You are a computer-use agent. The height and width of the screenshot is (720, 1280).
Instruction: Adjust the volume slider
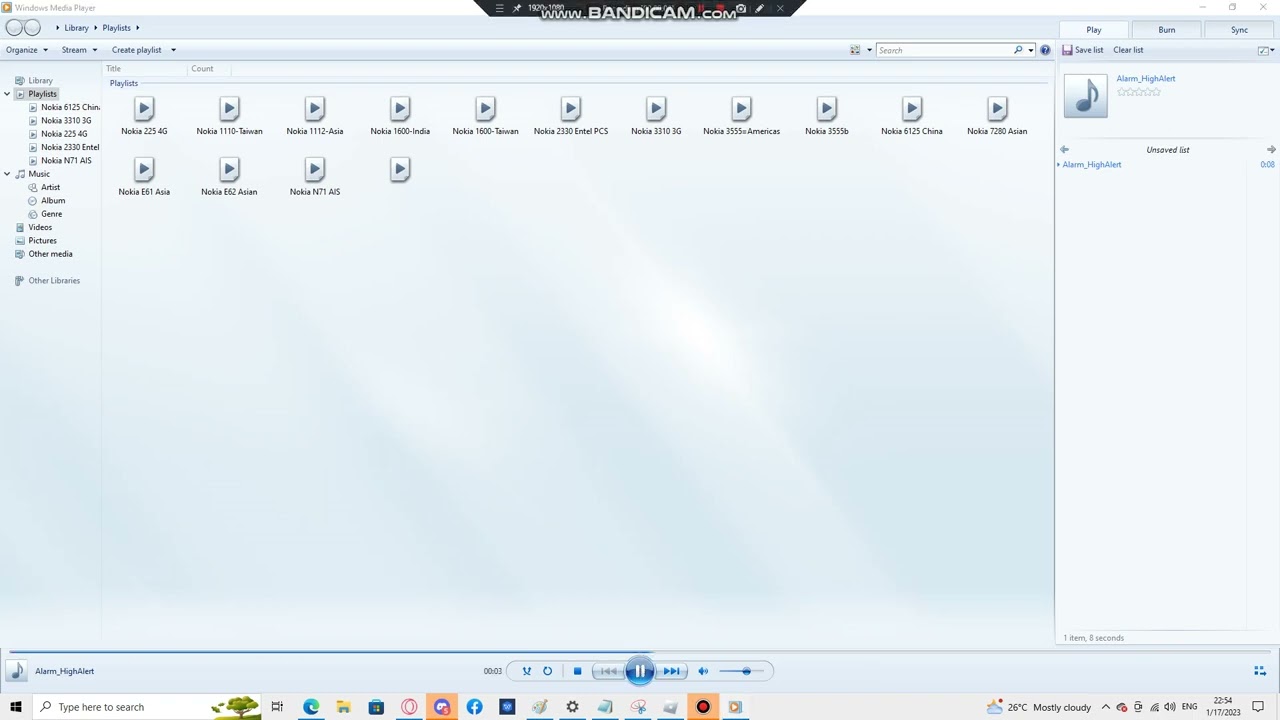tap(743, 671)
